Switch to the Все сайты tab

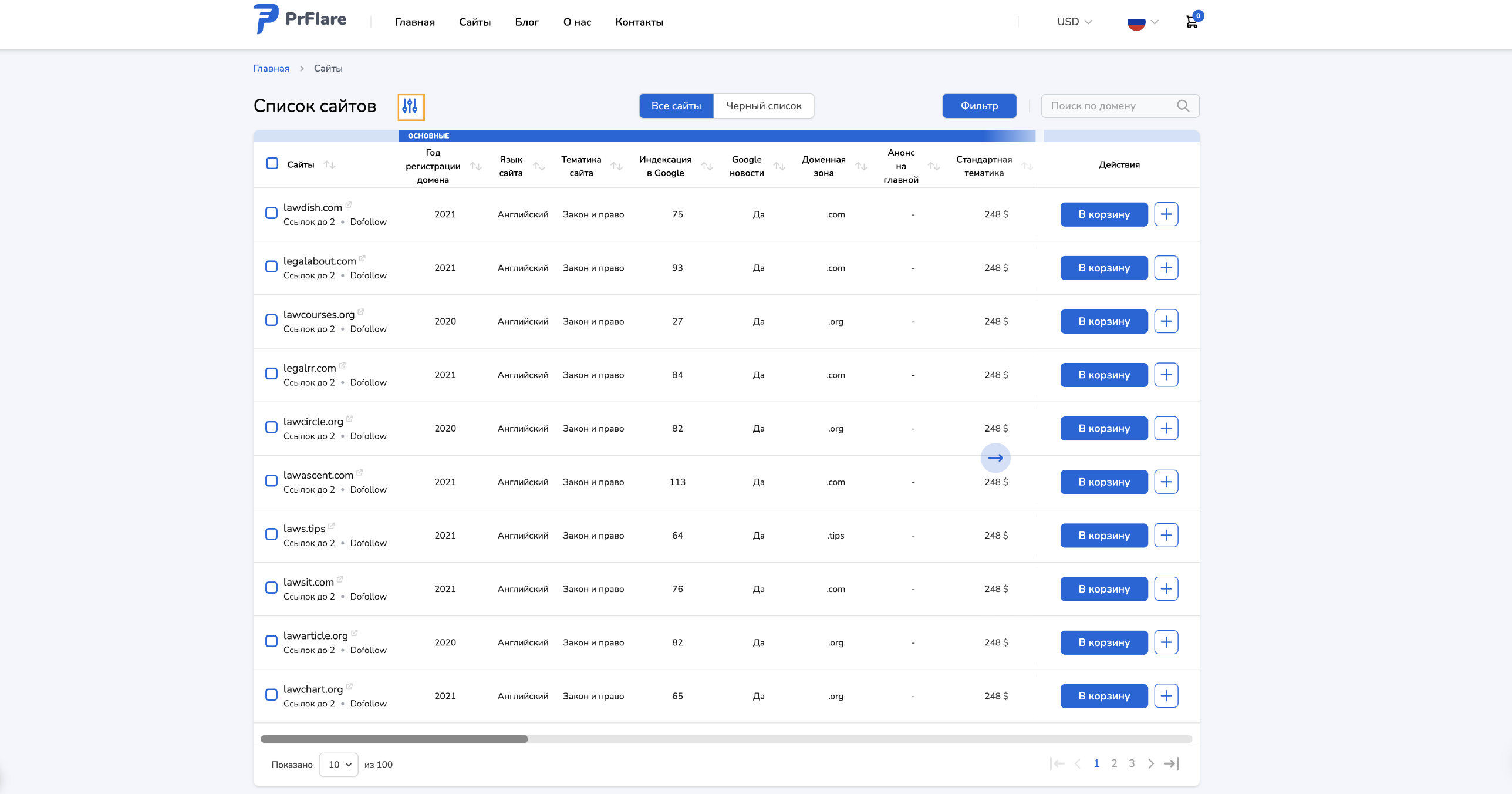[676, 106]
